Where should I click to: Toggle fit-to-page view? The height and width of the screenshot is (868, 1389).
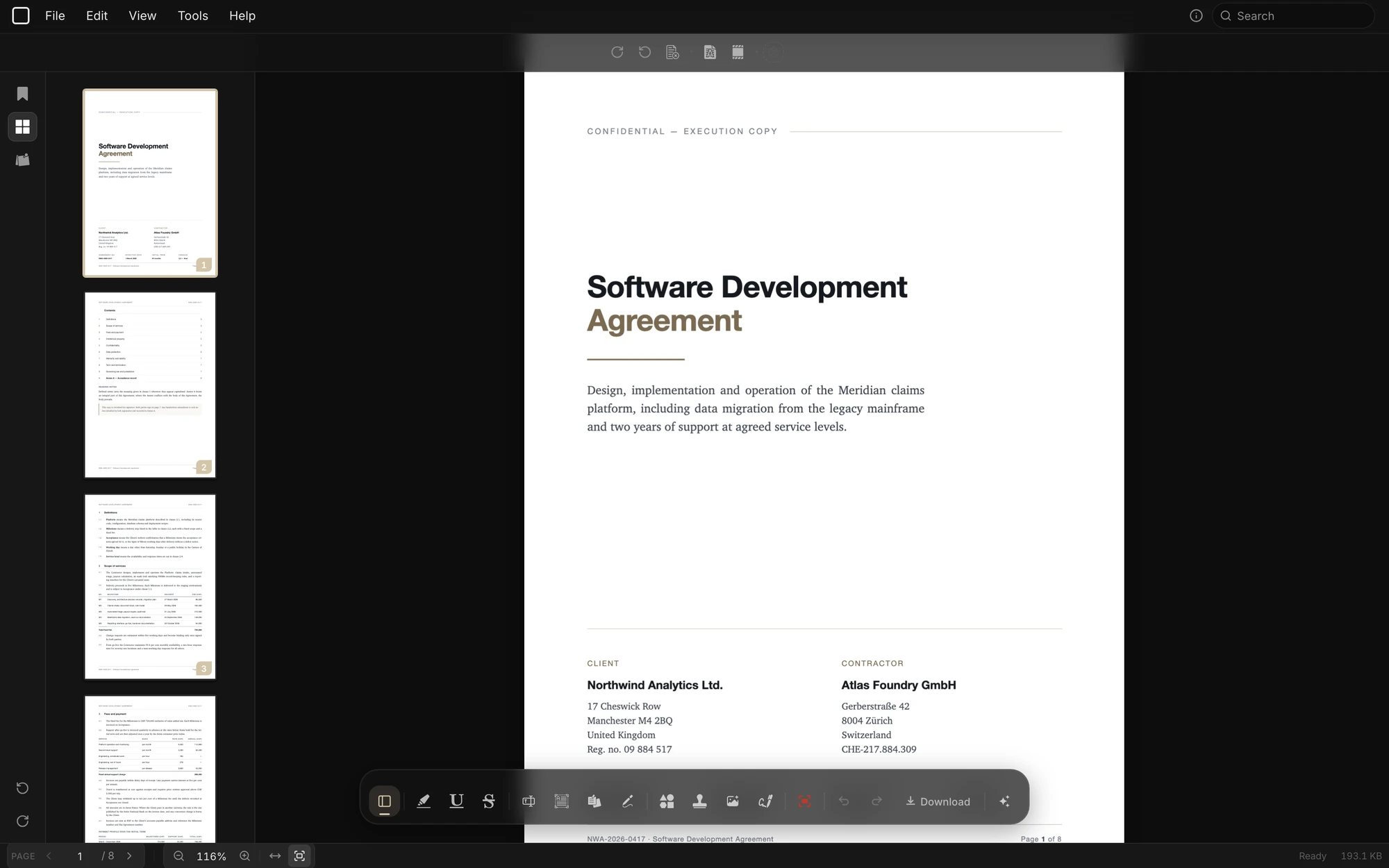(x=299, y=856)
